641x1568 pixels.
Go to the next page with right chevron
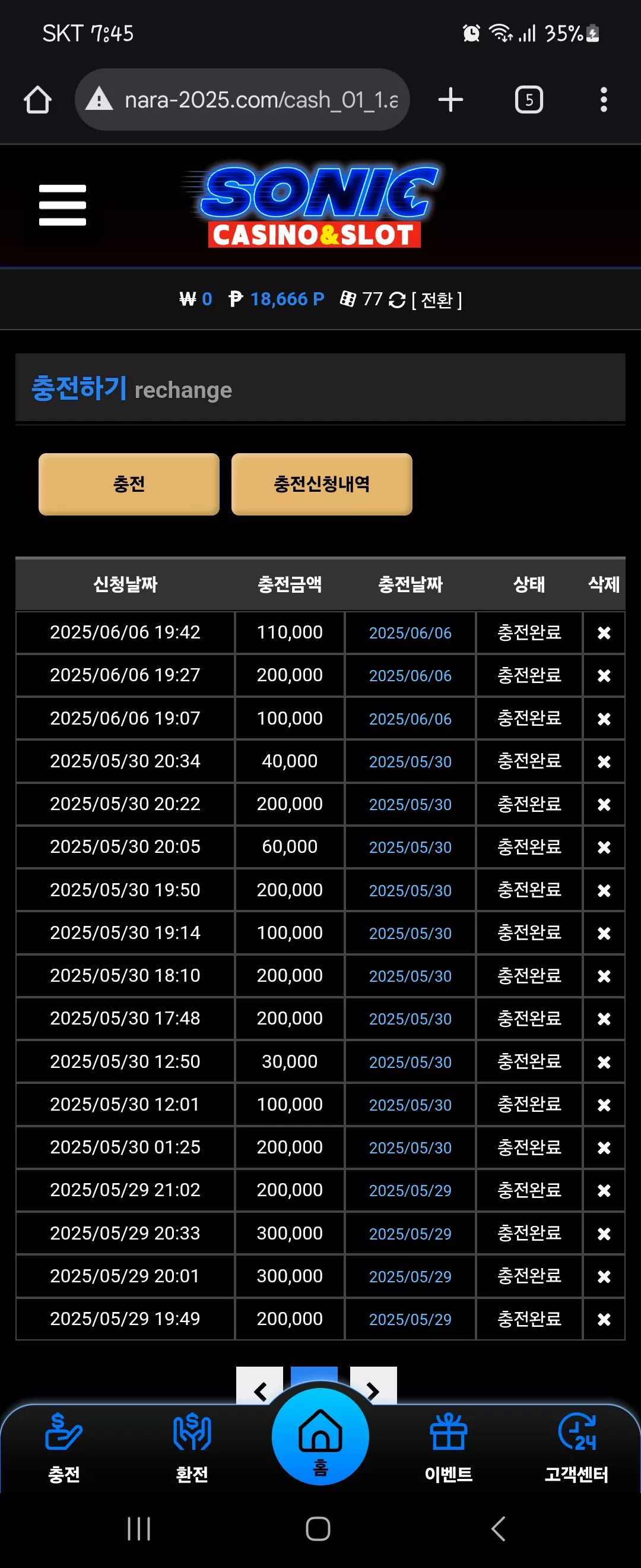373,1388
